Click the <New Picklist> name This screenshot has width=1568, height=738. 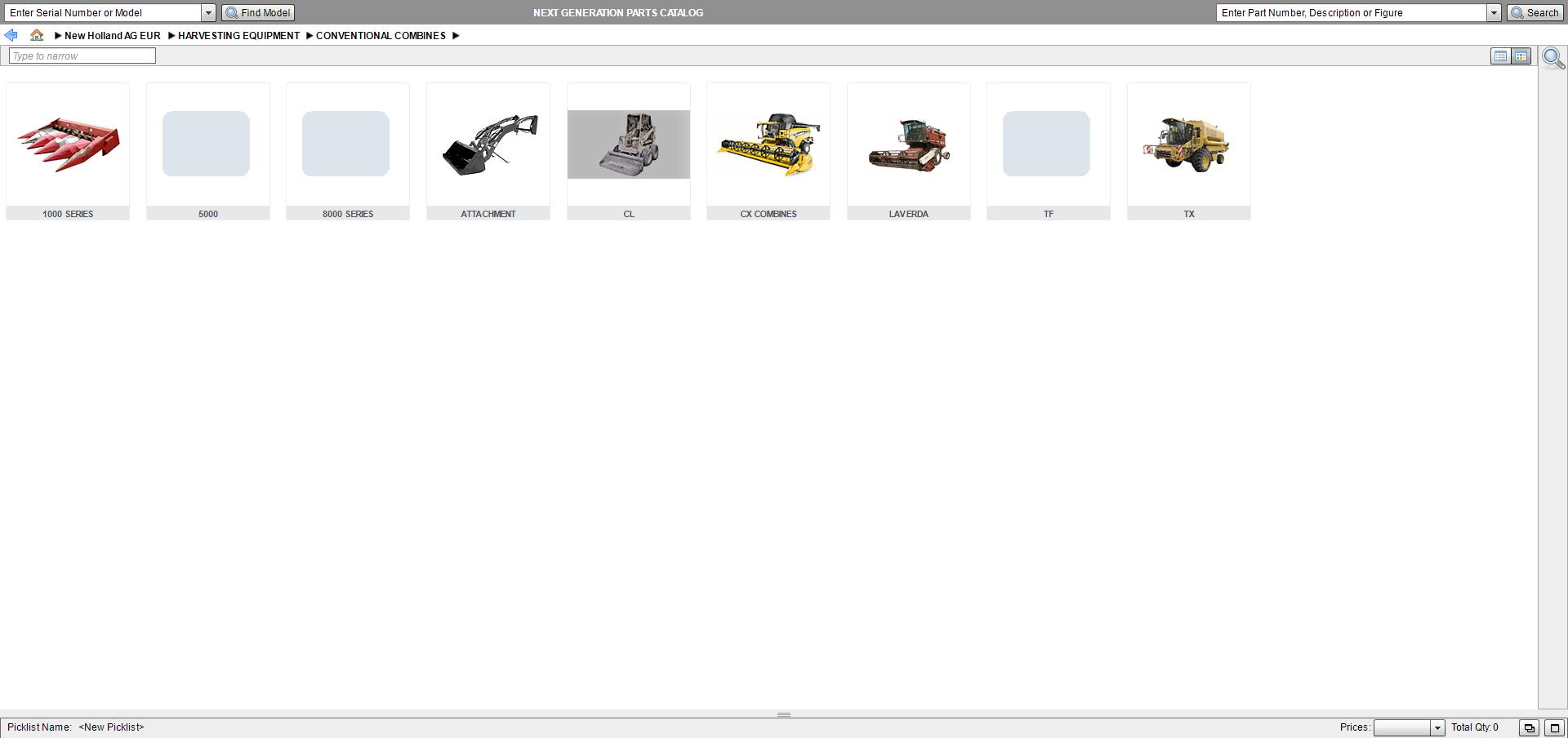111,727
